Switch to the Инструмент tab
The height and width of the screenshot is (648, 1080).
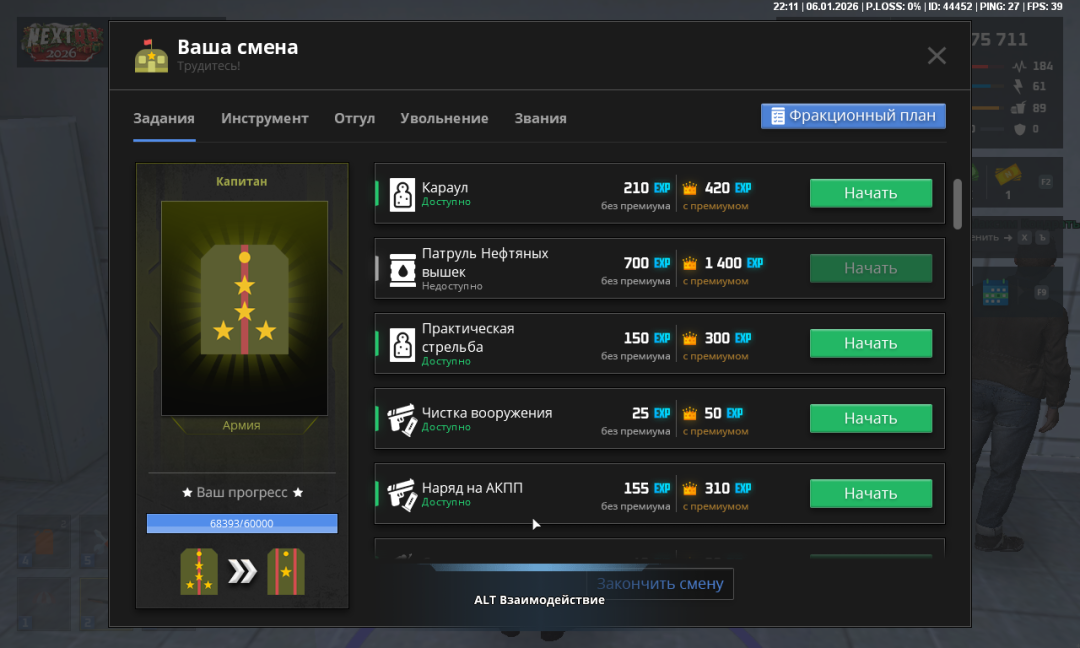(265, 118)
